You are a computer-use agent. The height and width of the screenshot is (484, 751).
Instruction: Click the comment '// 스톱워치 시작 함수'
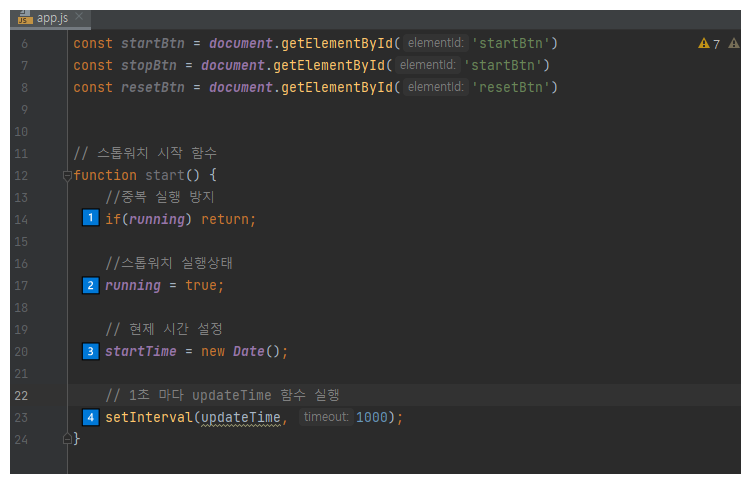click(145, 153)
